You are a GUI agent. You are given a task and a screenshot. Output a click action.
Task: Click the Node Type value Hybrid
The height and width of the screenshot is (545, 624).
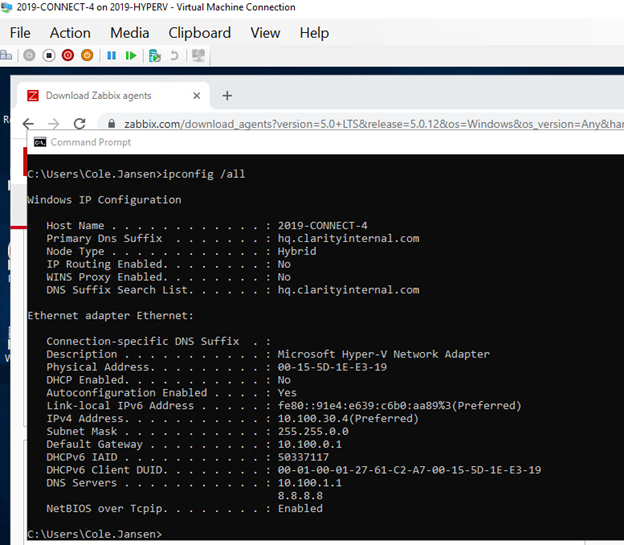pyautogui.click(x=297, y=251)
